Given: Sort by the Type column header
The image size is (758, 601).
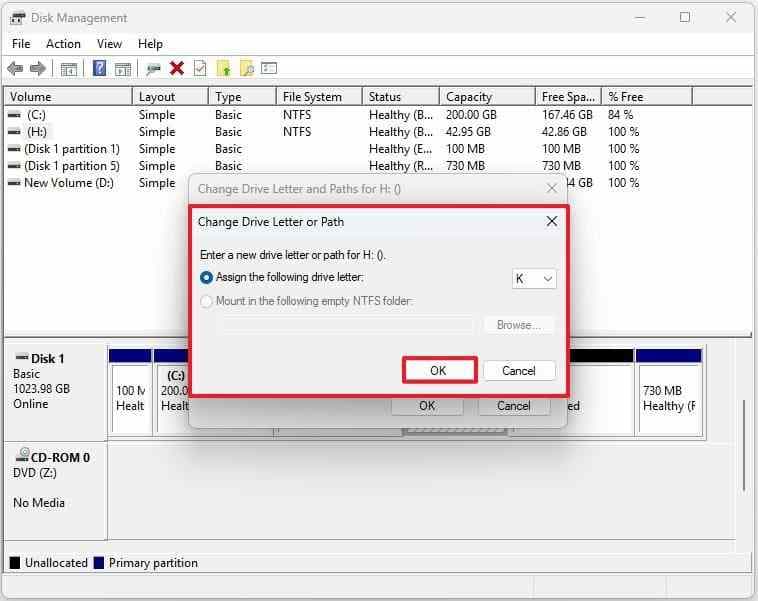Looking at the screenshot, I should point(242,97).
